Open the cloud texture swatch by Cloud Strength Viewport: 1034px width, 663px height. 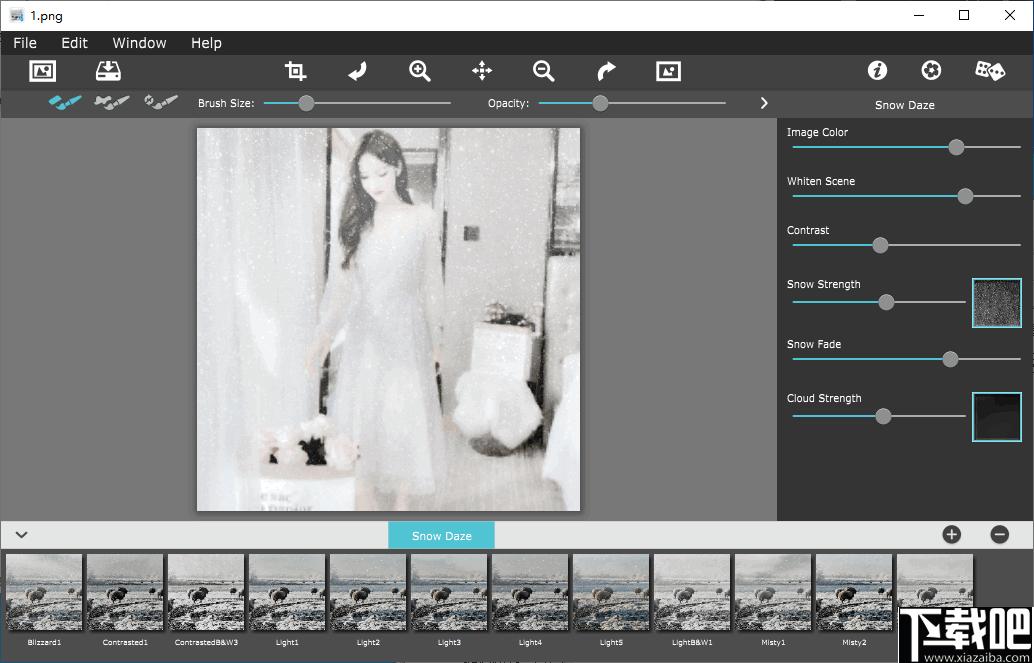tap(996, 416)
